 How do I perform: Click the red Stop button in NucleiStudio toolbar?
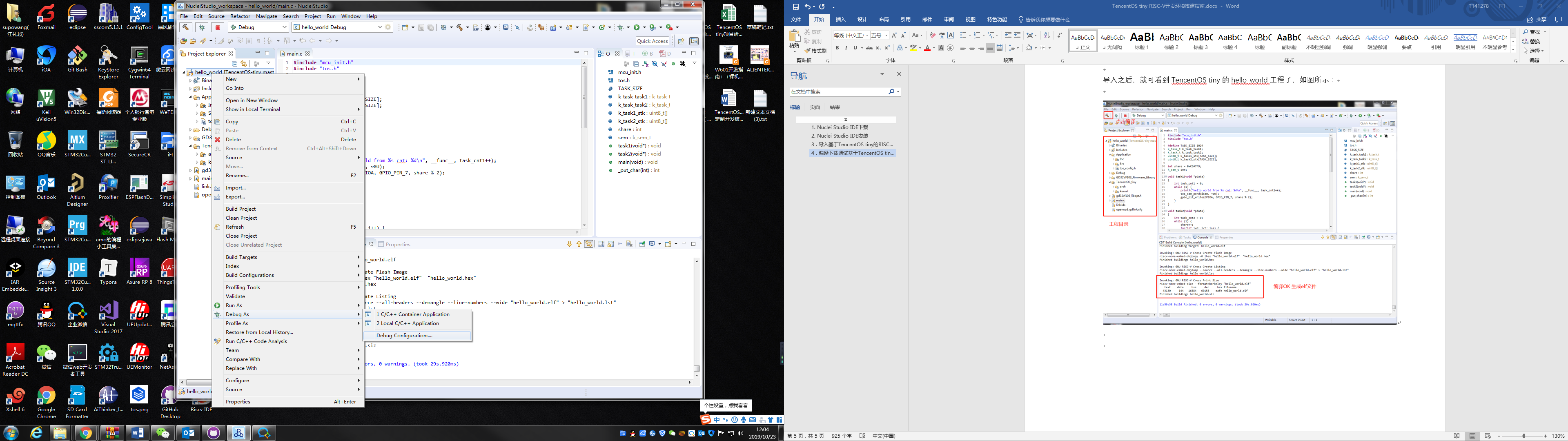coord(218,27)
